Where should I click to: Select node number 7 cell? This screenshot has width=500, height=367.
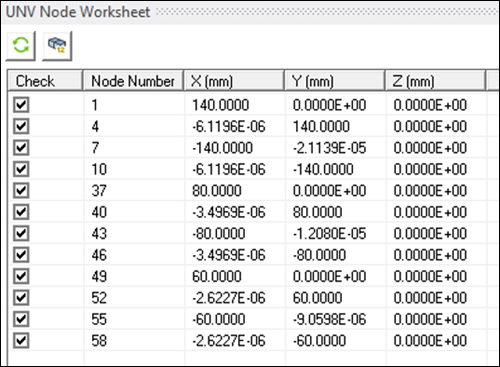click(x=134, y=148)
